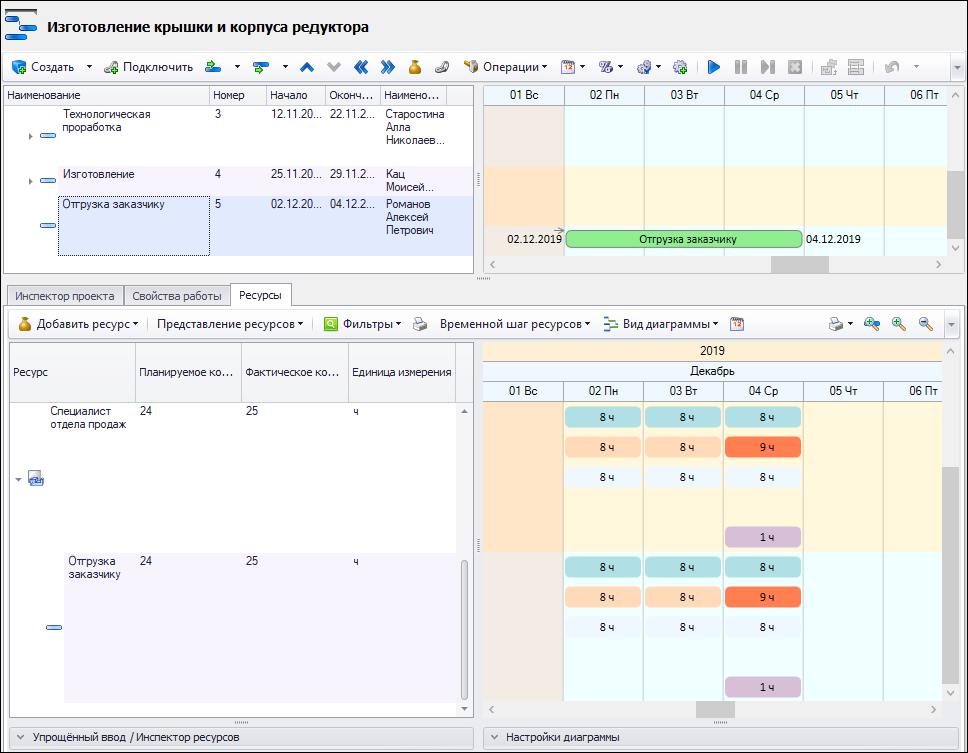
Task: Click the resource diagram vertical scrollbar thumb
Action: [x=950, y=575]
